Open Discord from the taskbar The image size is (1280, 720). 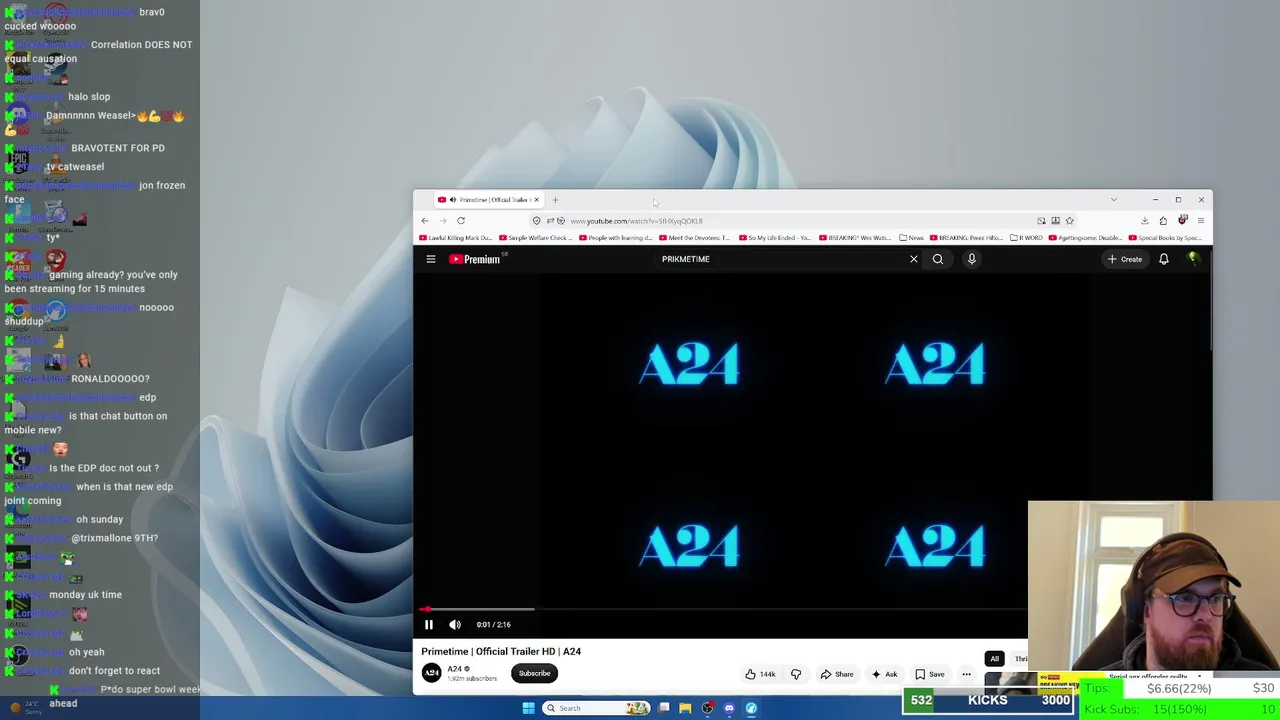point(729,708)
